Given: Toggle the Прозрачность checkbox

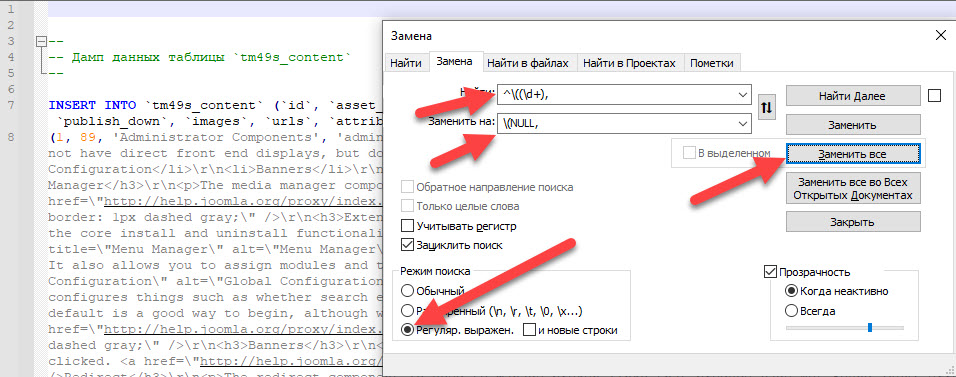Looking at the screenshot, I should [770, 271].
